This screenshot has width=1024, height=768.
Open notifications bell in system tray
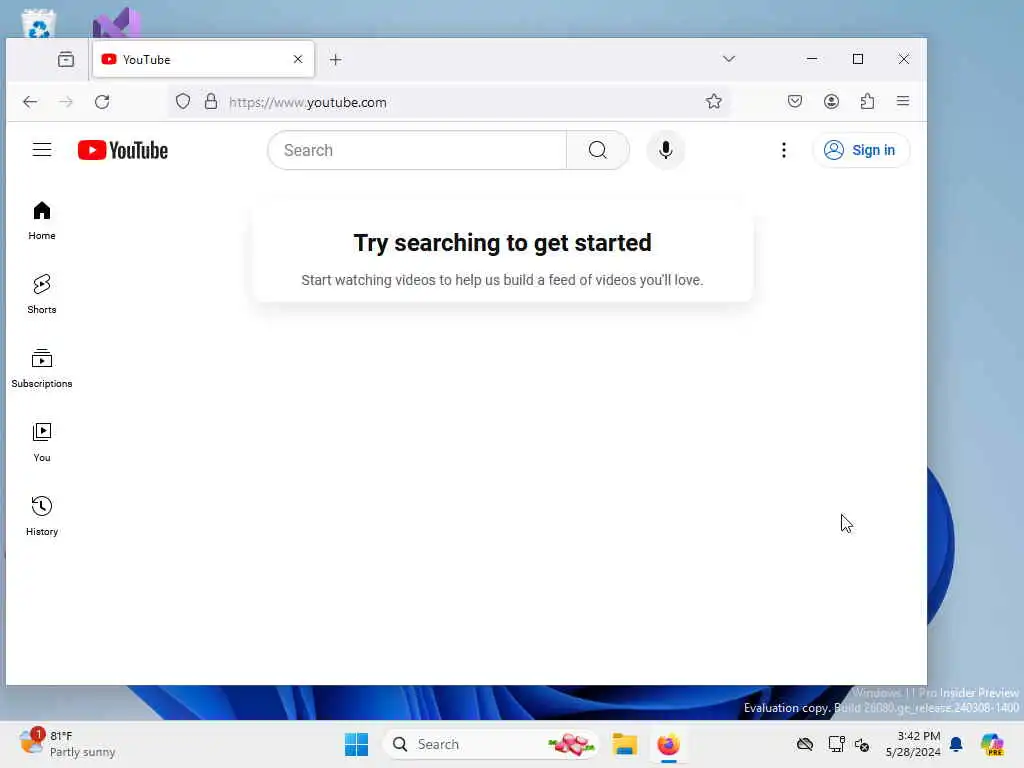tap(956, 744)
